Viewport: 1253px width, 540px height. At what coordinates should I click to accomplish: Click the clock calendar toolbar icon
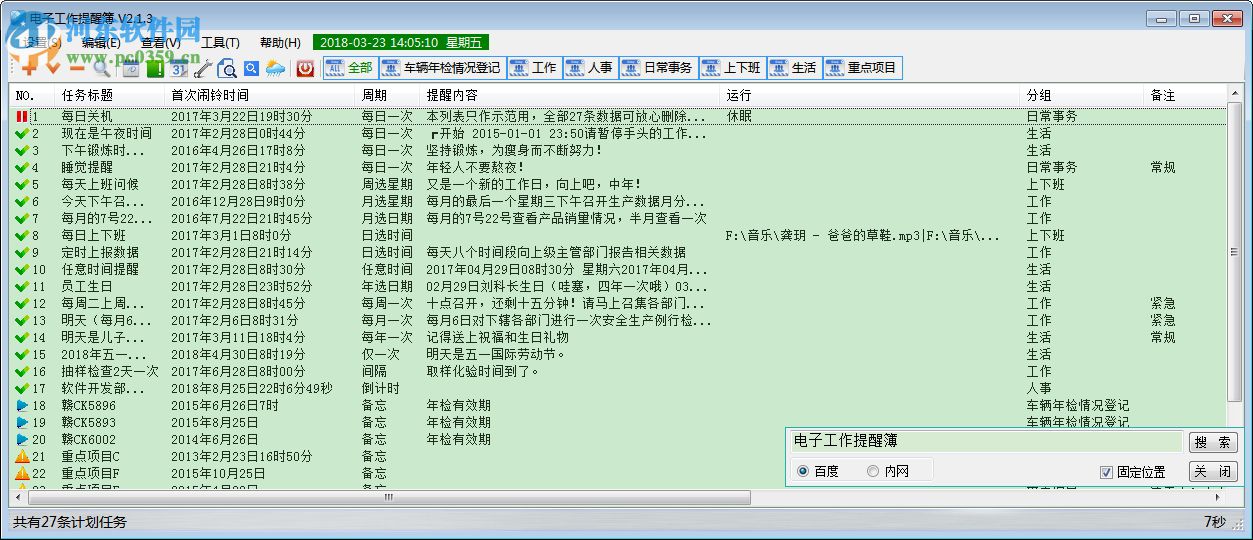130,69
